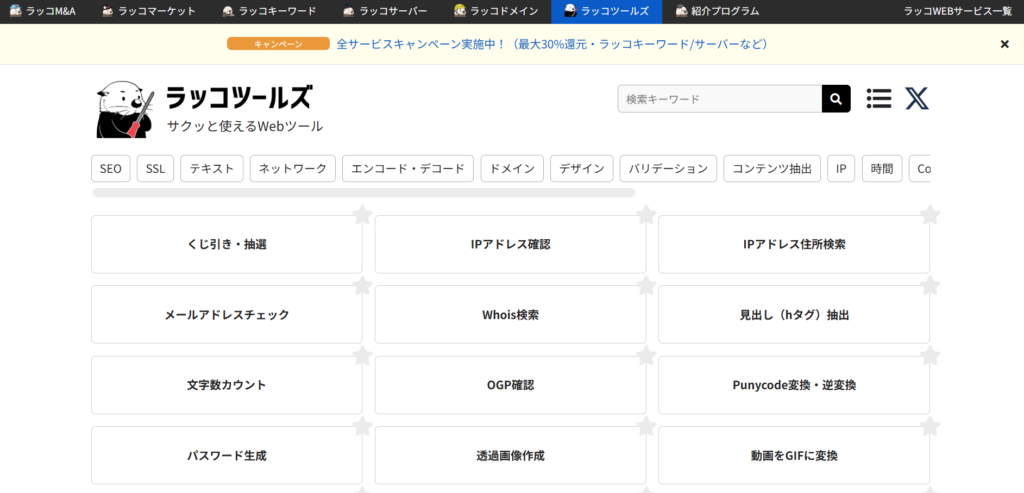Focus the 検索キーワード search field
1024x493 pixels.
pos(720,99)
